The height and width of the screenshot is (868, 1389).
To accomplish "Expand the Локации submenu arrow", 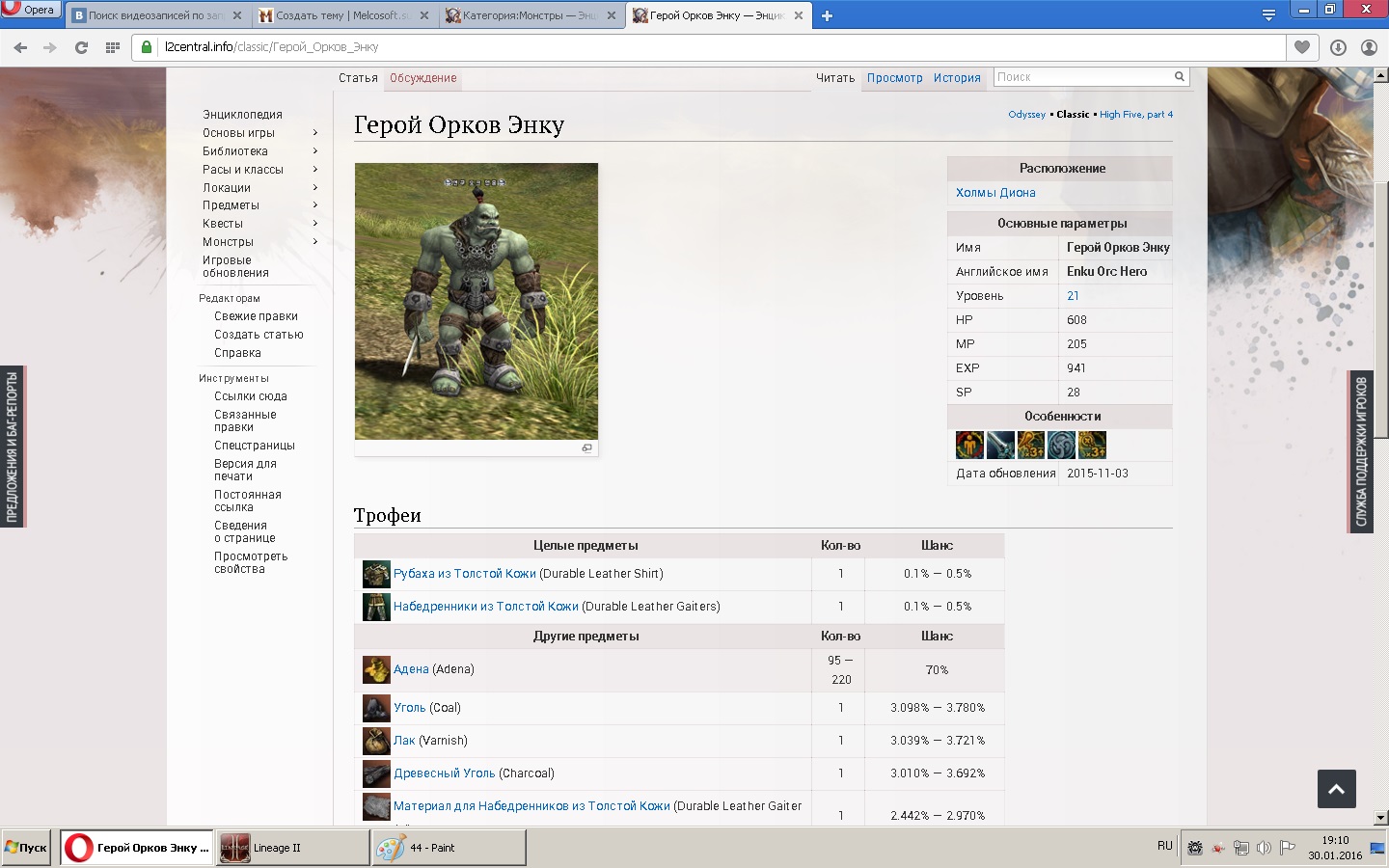I will pos(315,188).
